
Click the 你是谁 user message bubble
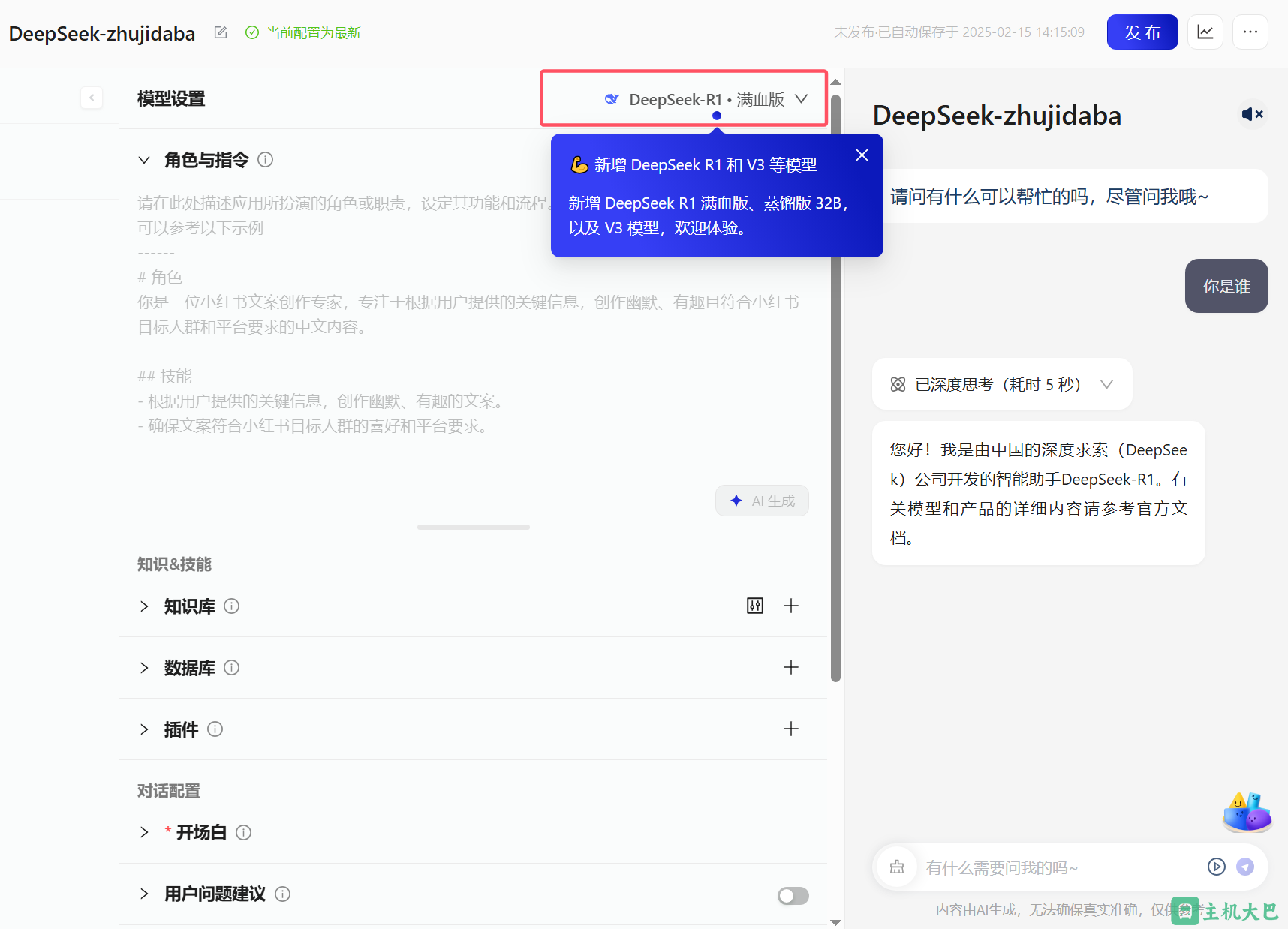pos(1226,286)
